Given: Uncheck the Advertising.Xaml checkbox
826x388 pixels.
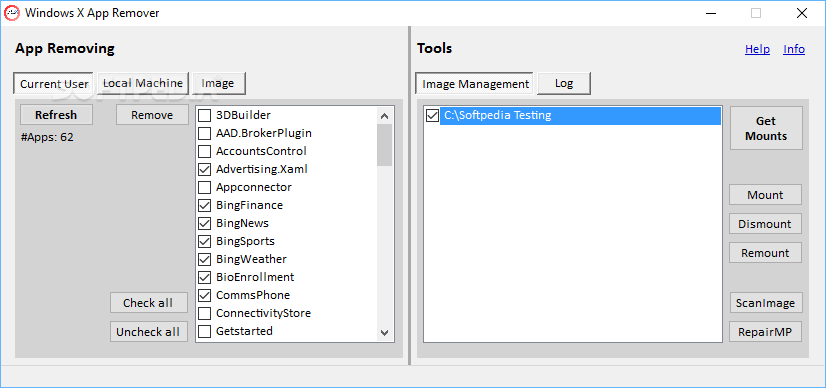Looking at the screenshot, I should pyautogui.click(x=204, y=170).
